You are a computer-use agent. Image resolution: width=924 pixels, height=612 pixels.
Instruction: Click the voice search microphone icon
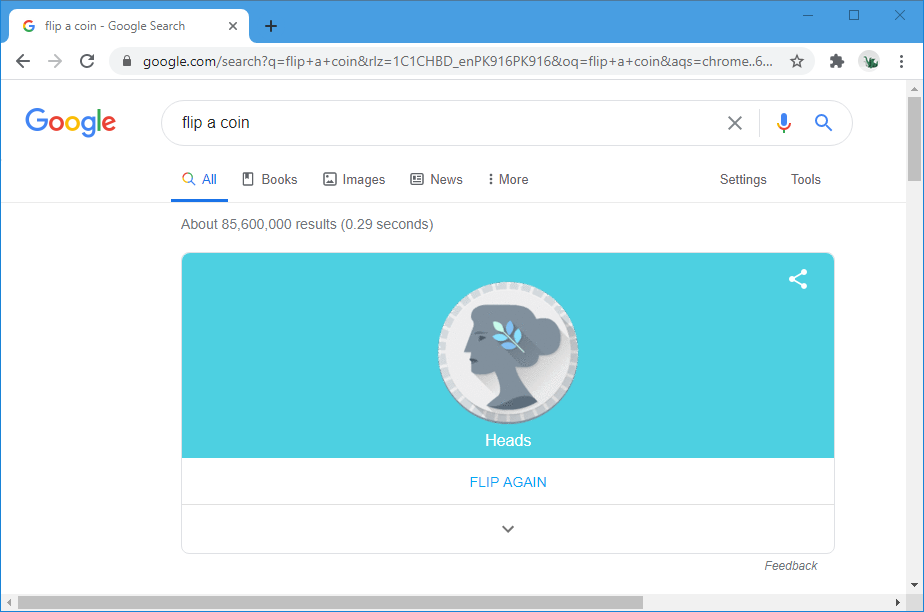click(783, 123)
